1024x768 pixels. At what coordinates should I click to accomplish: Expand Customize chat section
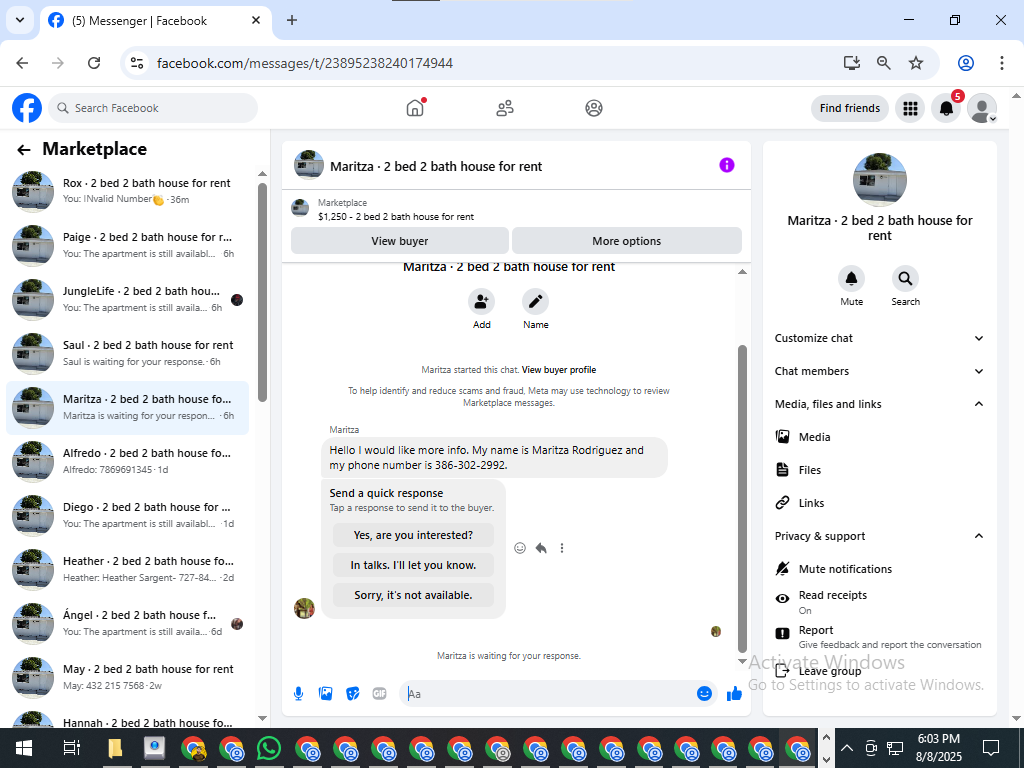[x=879, y=338]
